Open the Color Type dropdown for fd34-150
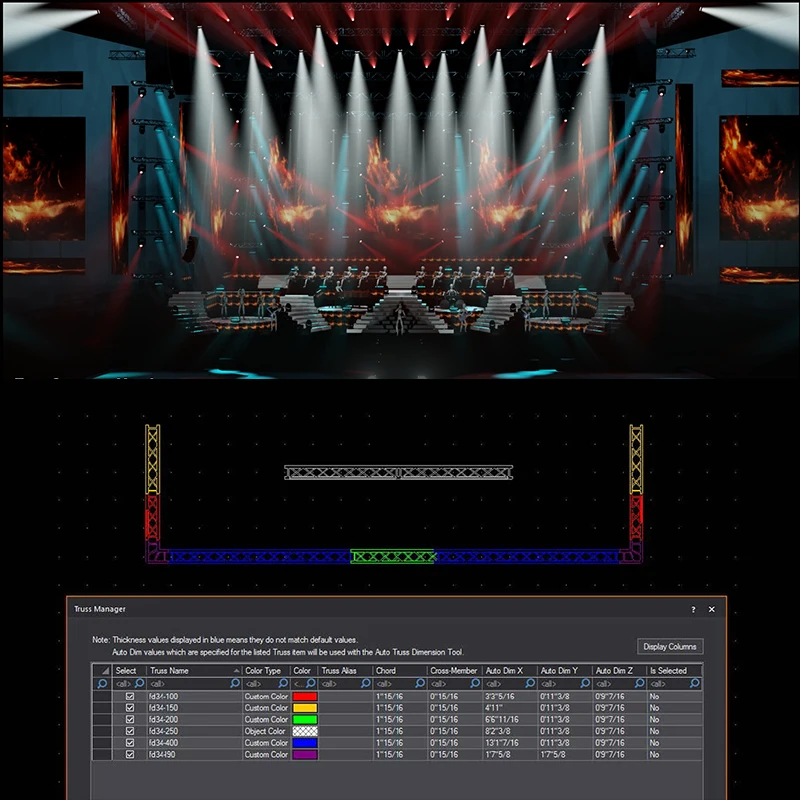The image size is (800, 800). (x=266, y=708)
